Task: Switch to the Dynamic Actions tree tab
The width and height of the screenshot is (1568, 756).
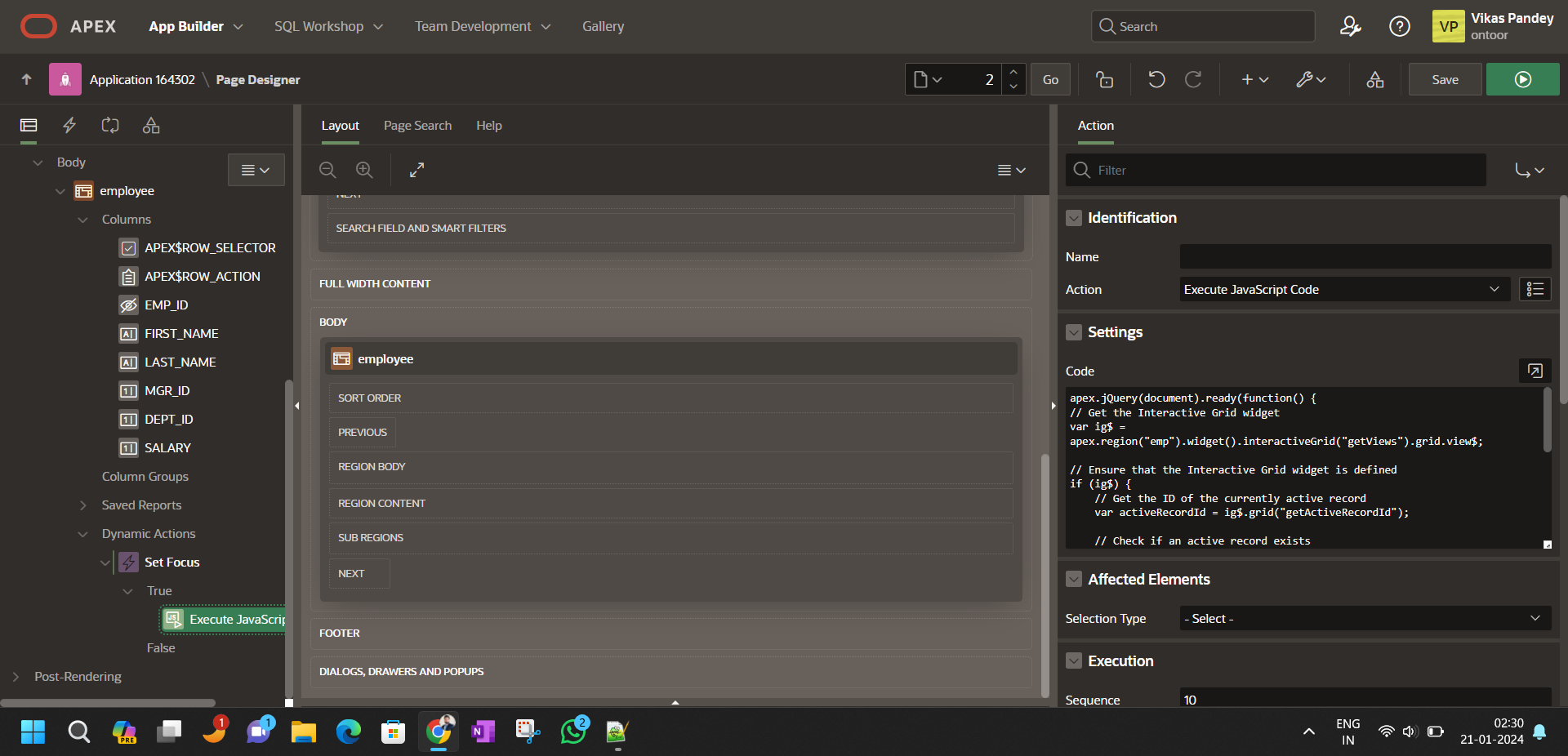Action: tap(69, 125)
